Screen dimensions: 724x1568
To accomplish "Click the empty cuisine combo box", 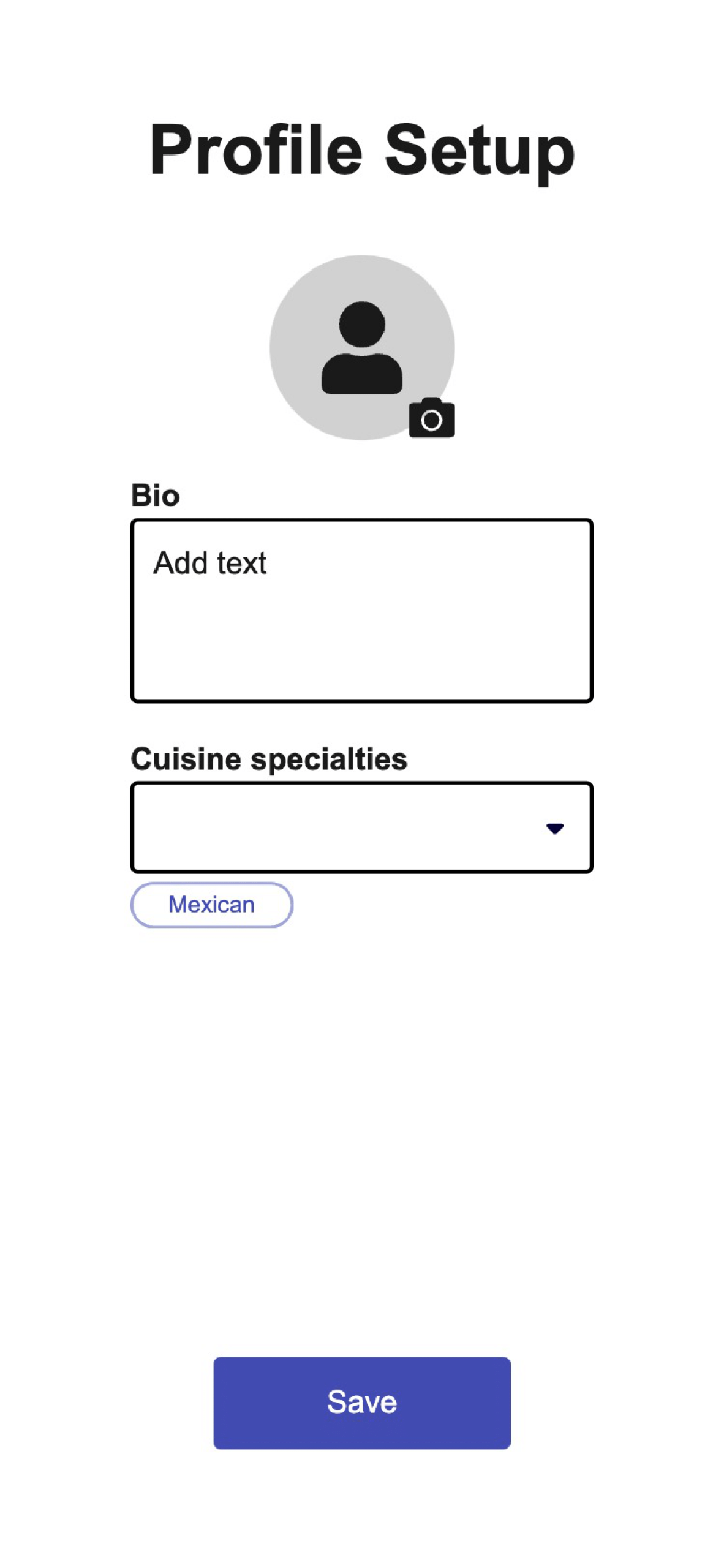I will pyautogui.click(x=337, y=827).
